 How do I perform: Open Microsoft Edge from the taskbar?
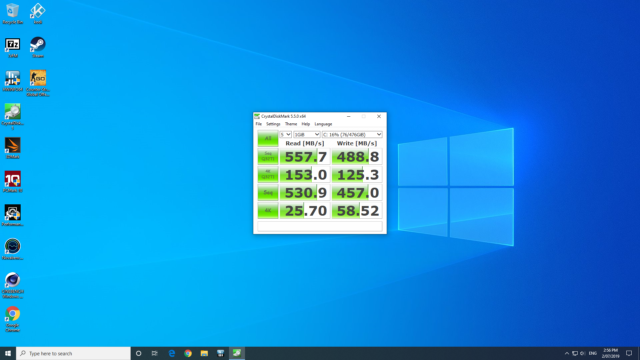(x=172, y=353)
